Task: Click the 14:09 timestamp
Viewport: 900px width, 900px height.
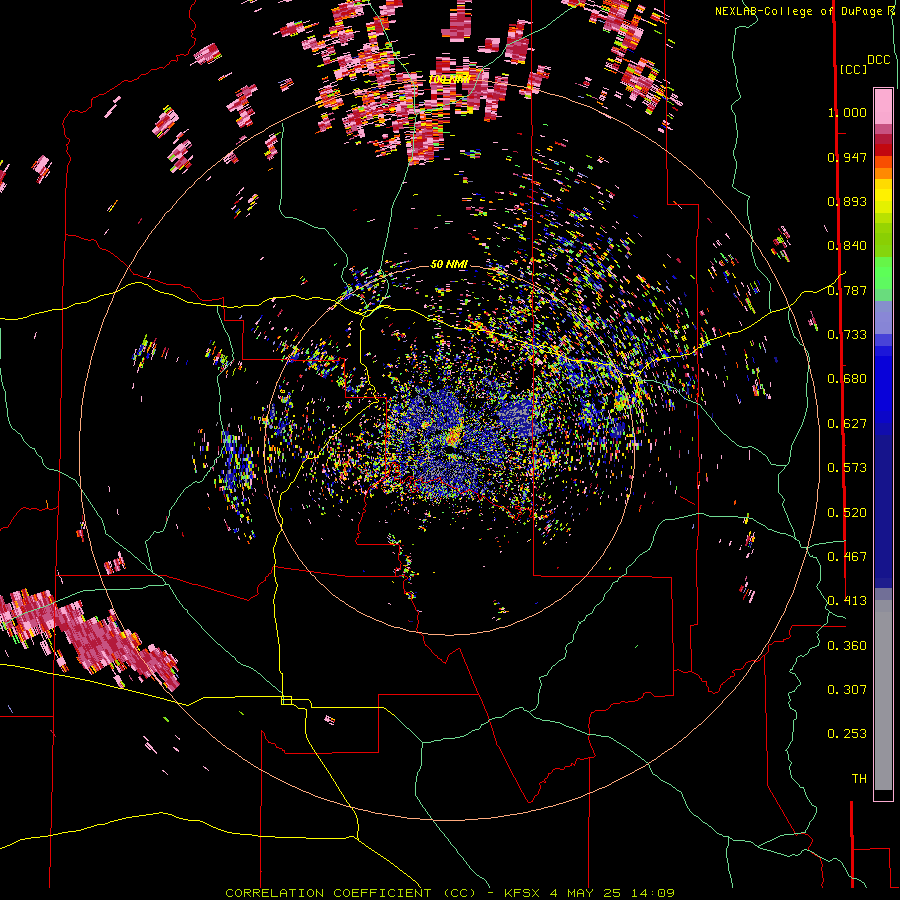Action: click(x=652, y=893)
